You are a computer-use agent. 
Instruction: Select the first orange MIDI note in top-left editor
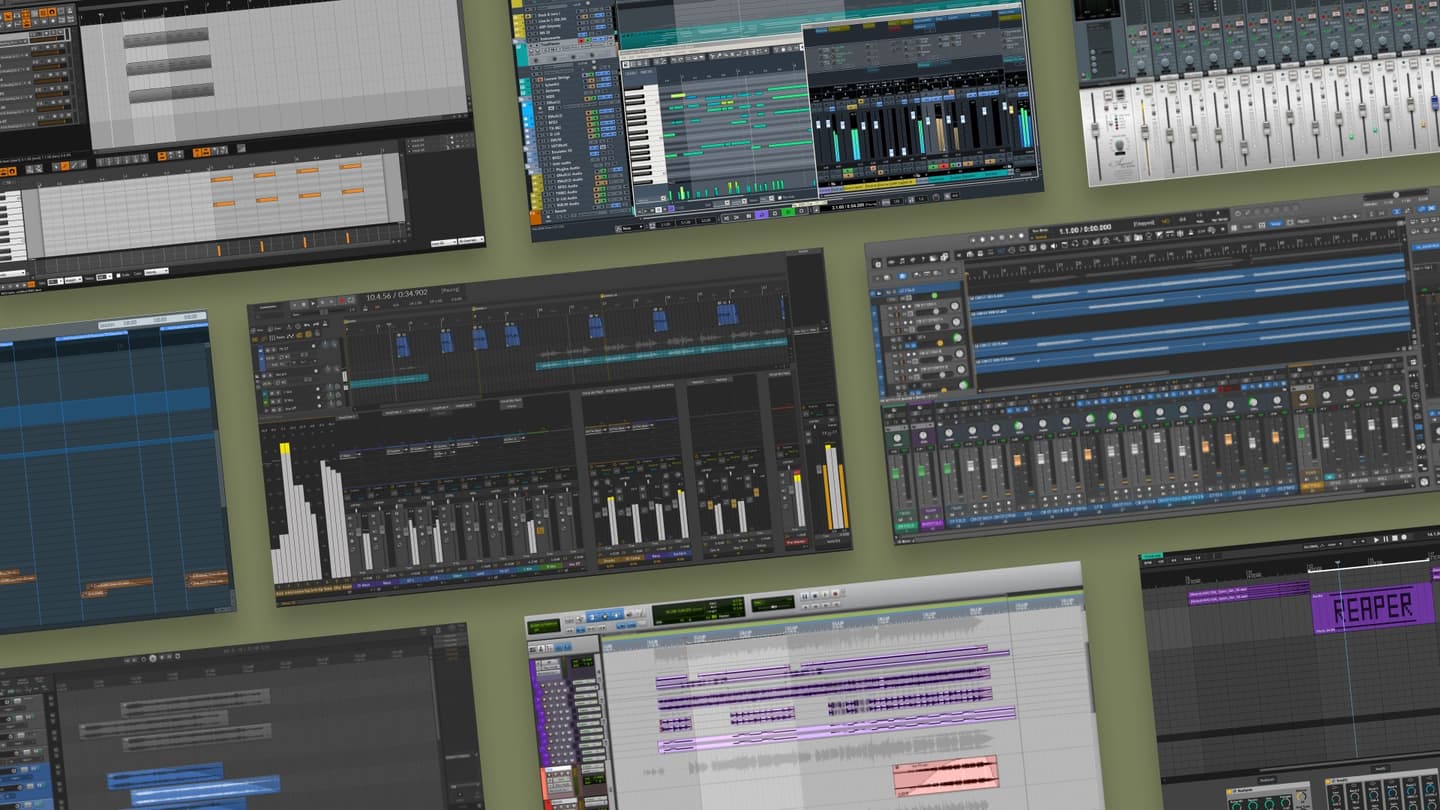pyautogui.click(x=221, y=179)
